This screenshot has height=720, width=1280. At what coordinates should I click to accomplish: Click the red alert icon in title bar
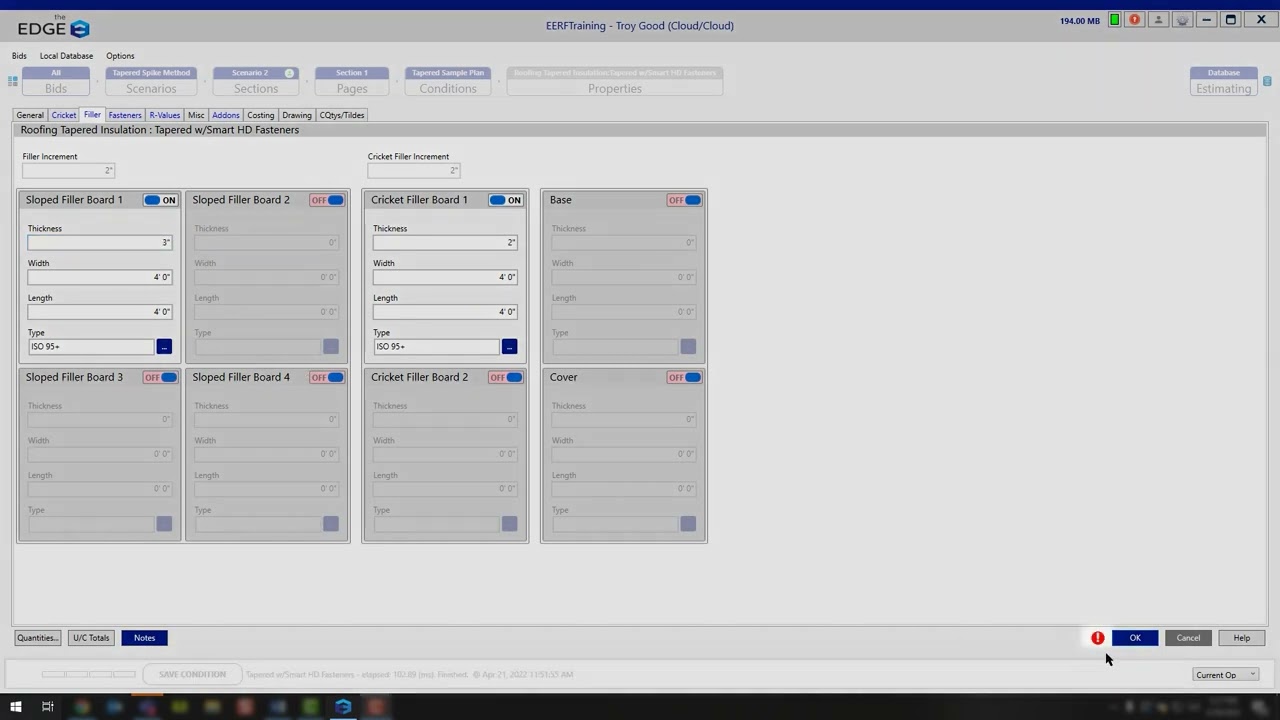1135,20
